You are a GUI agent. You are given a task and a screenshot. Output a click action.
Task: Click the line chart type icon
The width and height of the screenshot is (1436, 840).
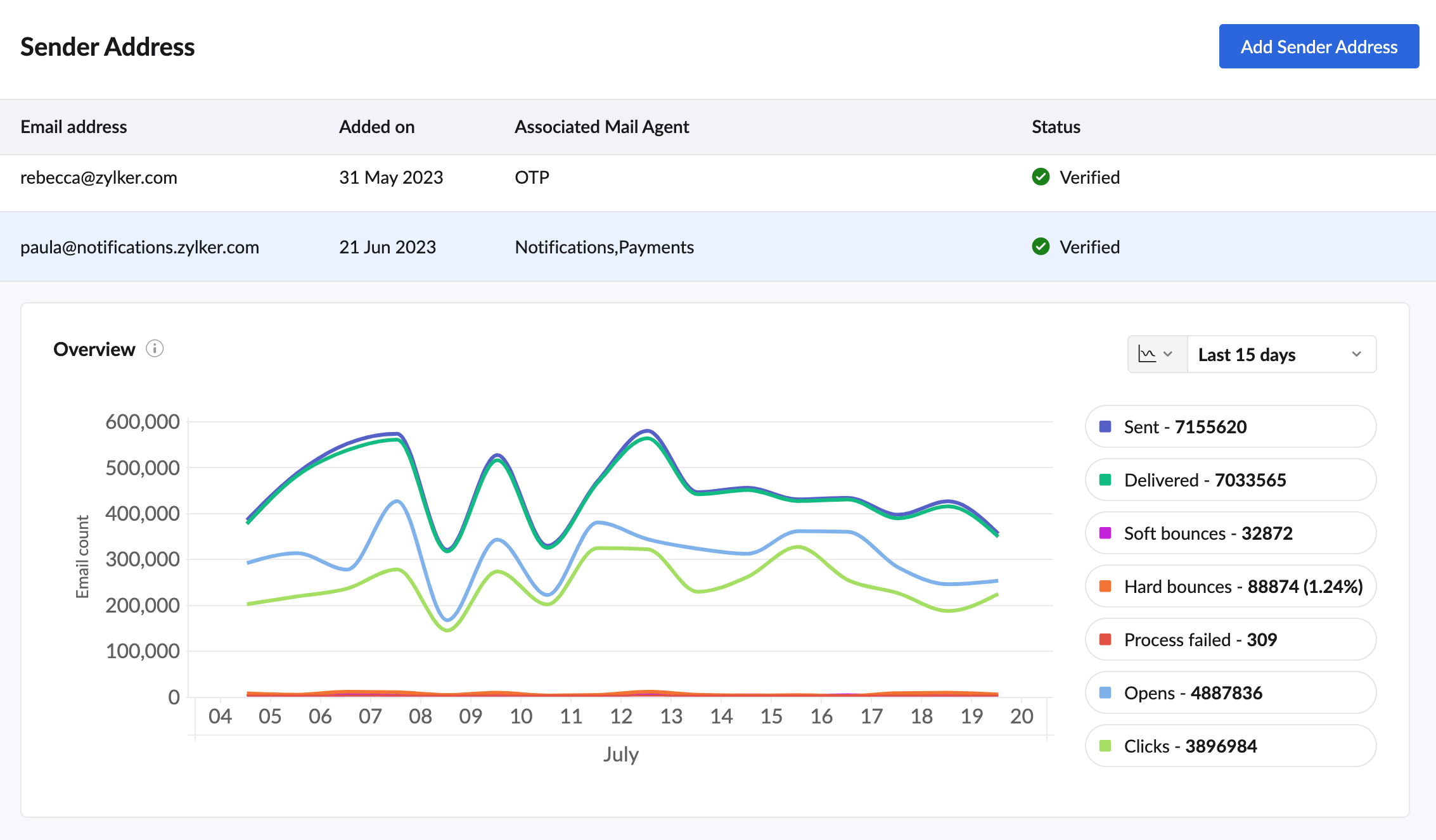(x=1147, y=354)
